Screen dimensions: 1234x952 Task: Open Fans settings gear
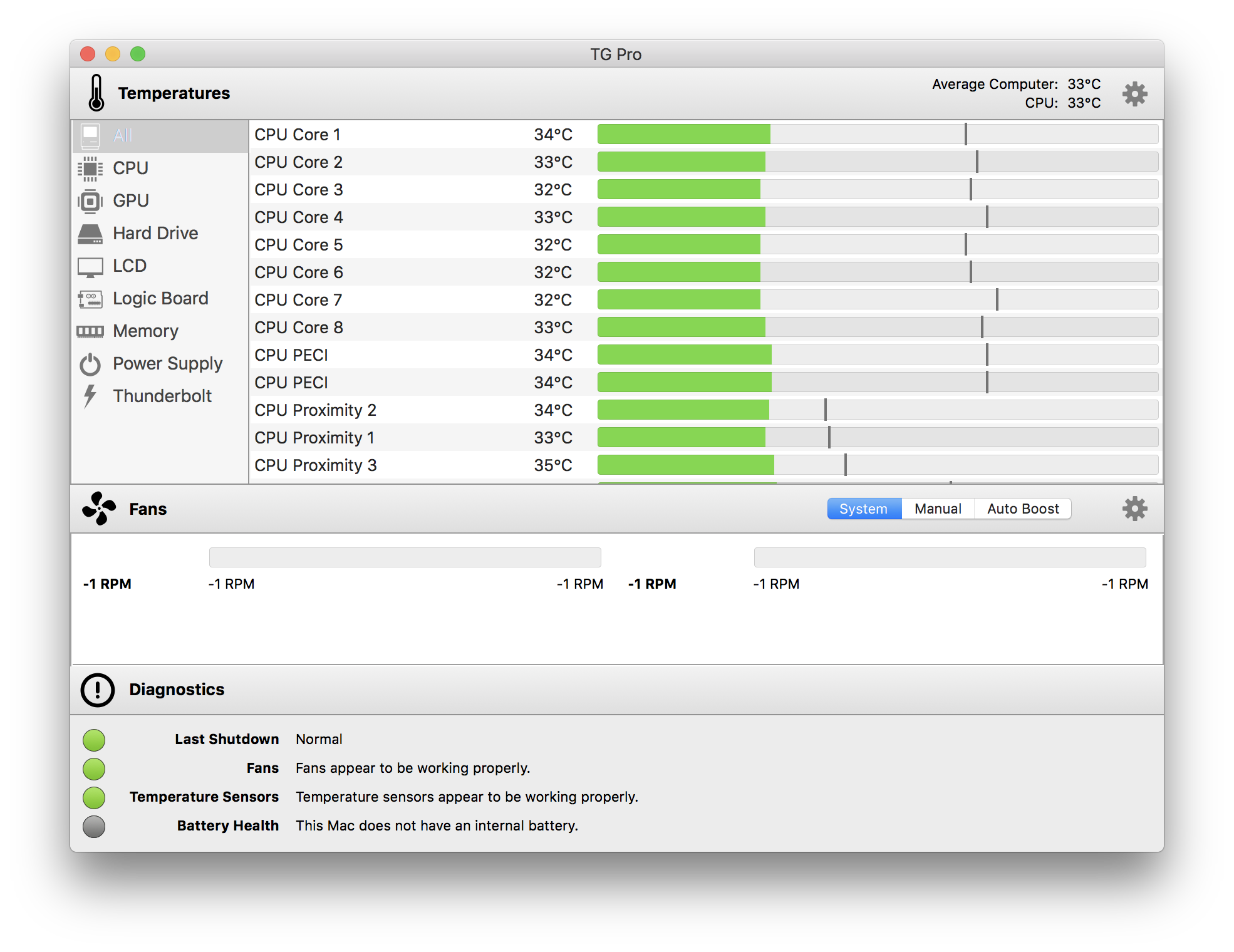tap(1134, 509)
